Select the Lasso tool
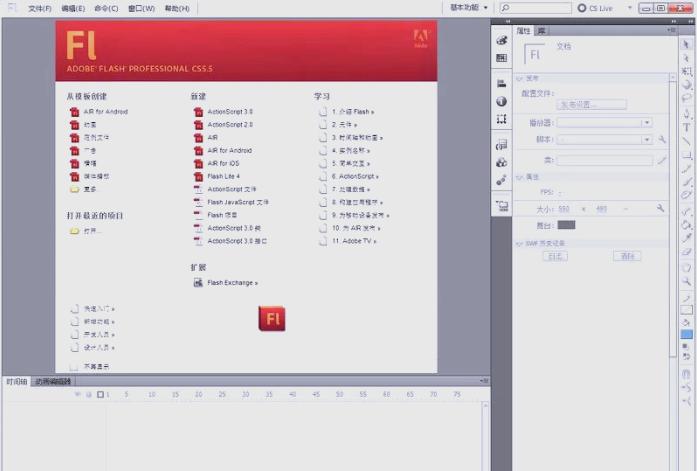This screenshot has width=697, height=471. pyautogui.click(x=687, y=98)
